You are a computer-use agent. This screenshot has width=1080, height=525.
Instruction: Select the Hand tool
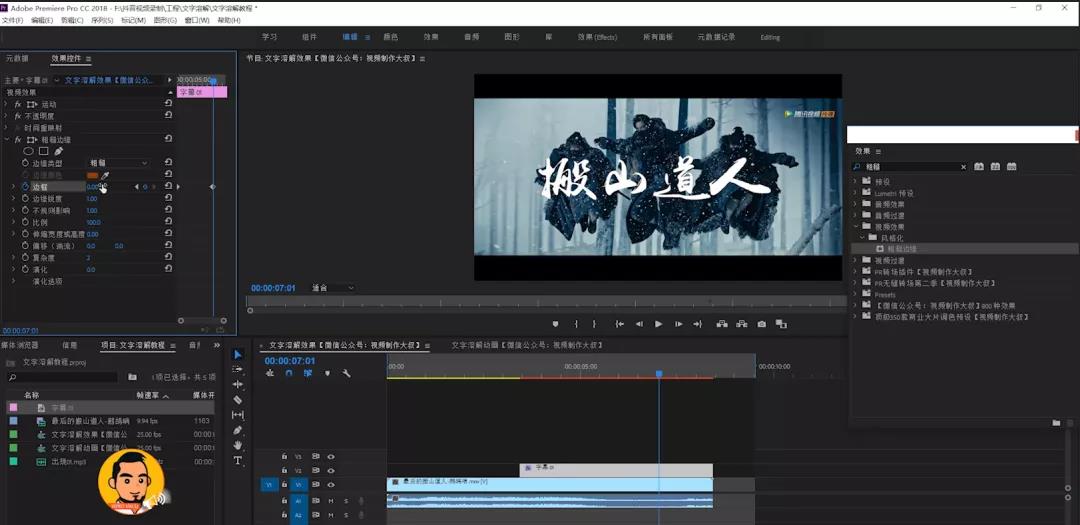[x=238, y=445]
